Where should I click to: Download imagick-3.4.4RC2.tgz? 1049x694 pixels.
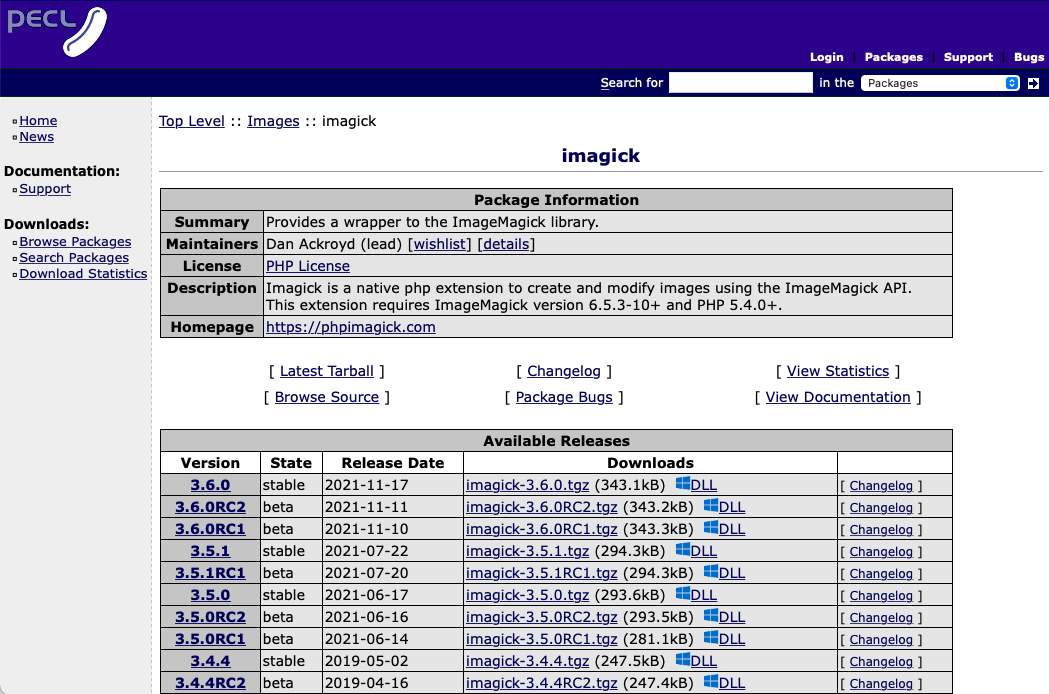coord(541,683)
